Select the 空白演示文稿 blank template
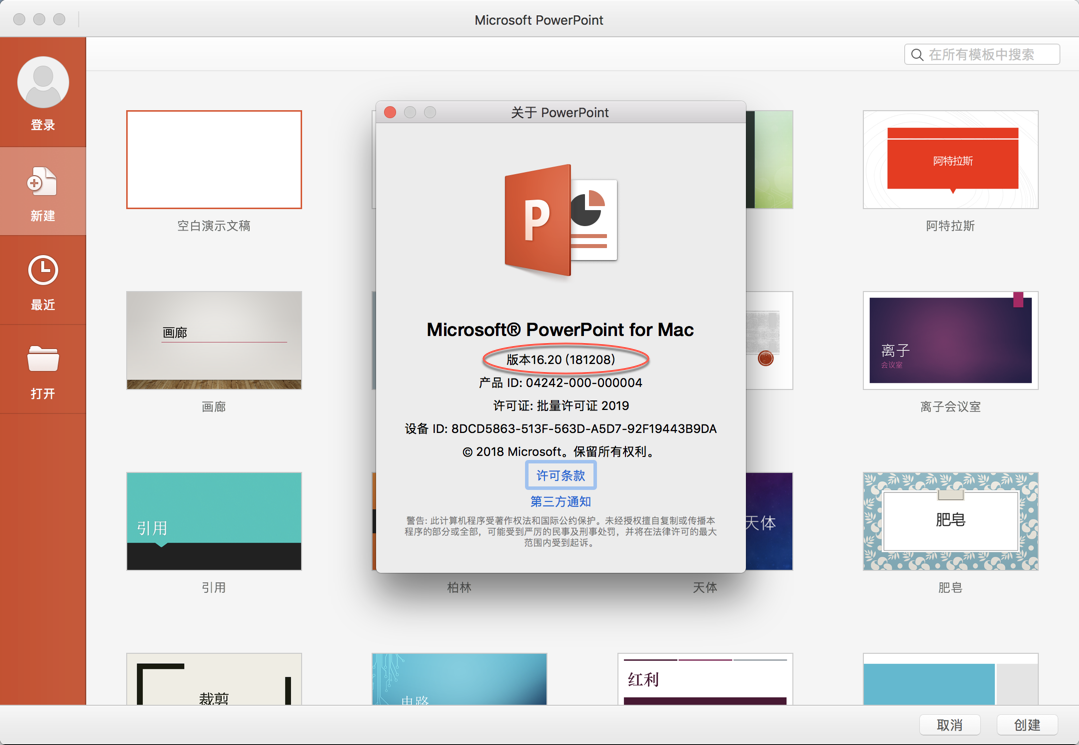 213,159
